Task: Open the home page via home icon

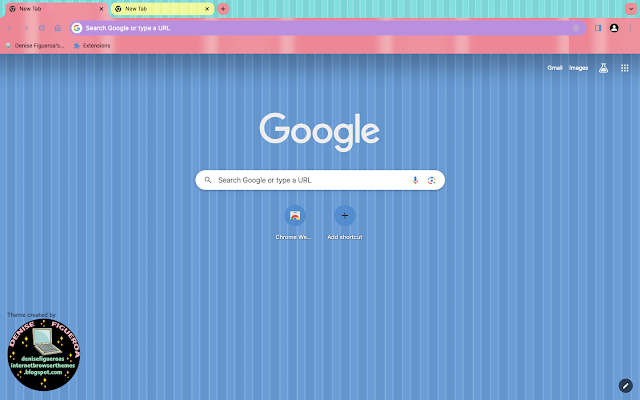Action: point(58,28)
